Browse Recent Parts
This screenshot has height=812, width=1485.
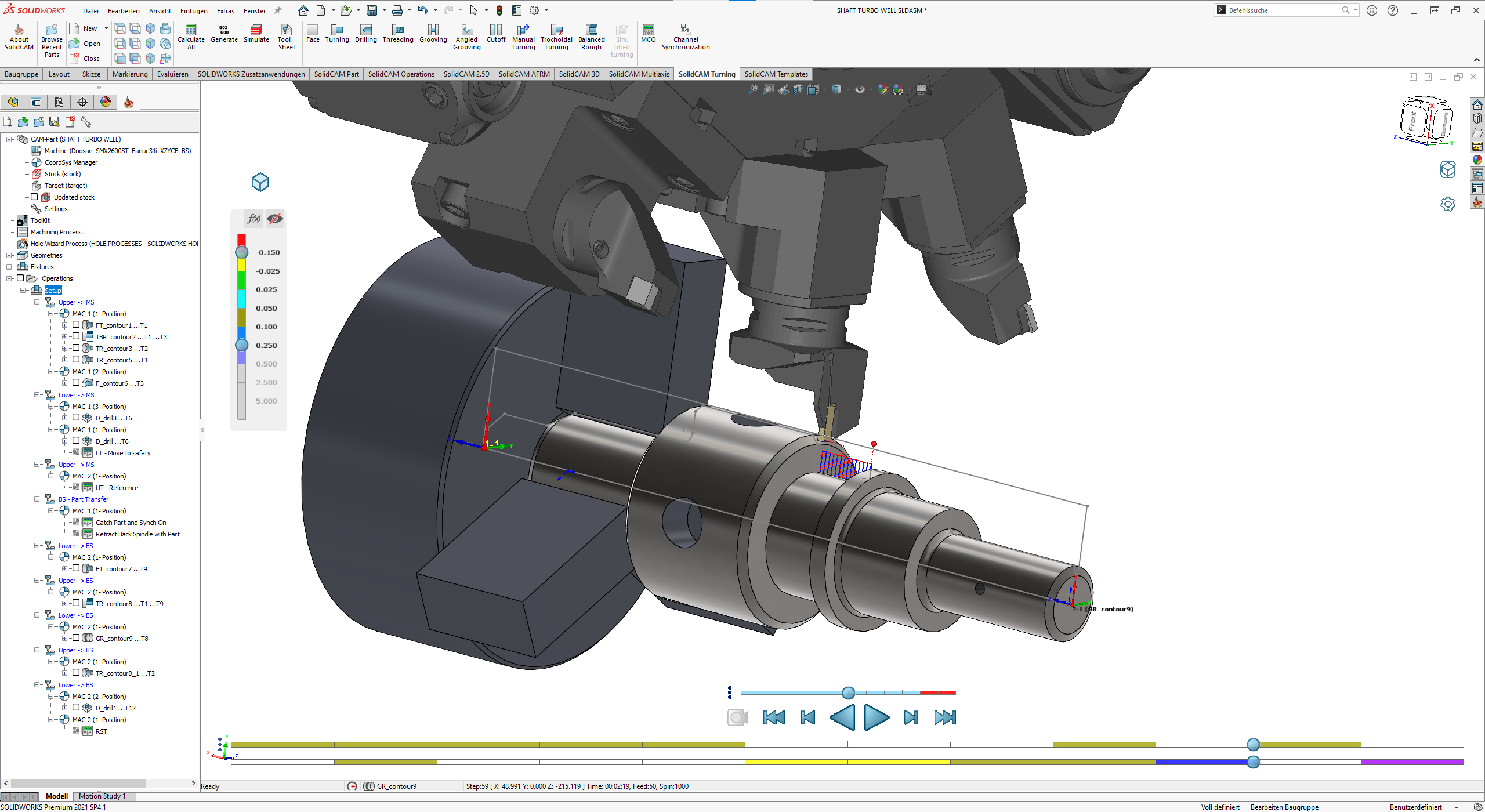click(x=52, y=41)
